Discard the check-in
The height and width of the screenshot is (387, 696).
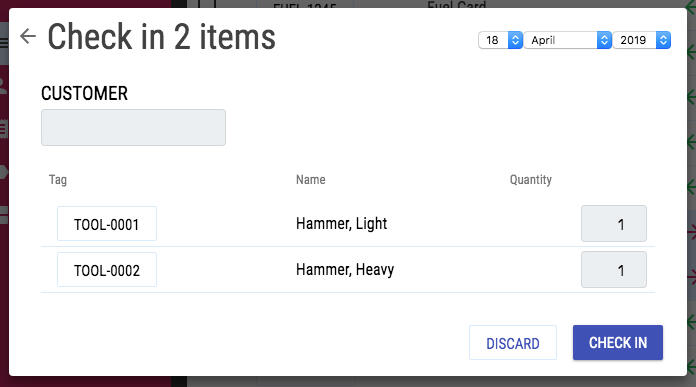pos(513,343)
